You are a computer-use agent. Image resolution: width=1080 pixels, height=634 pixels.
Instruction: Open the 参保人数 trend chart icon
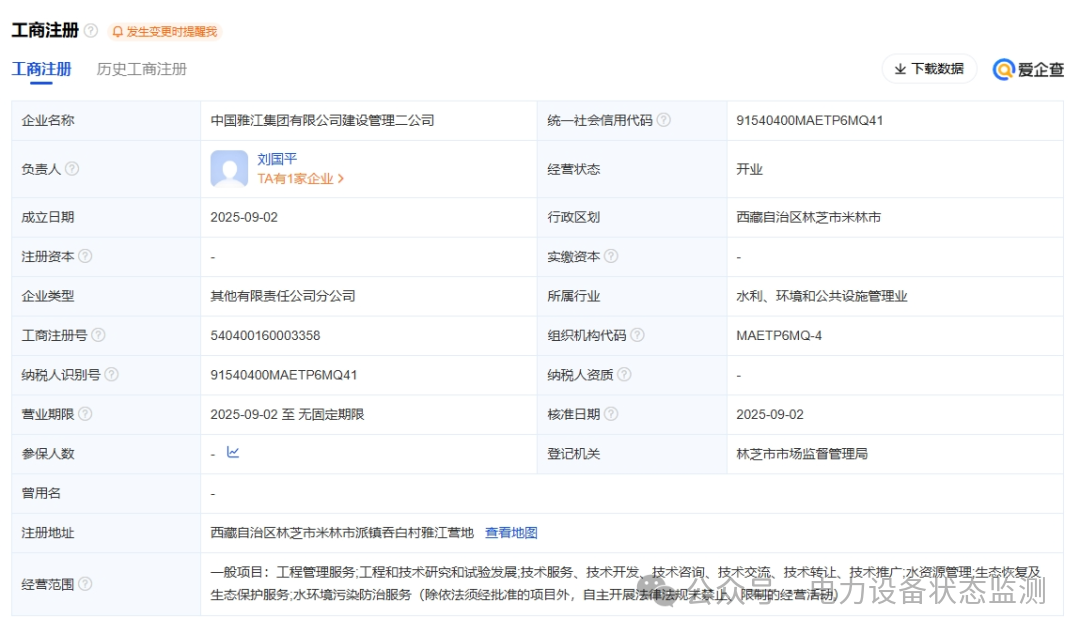[x=233, y=452]
